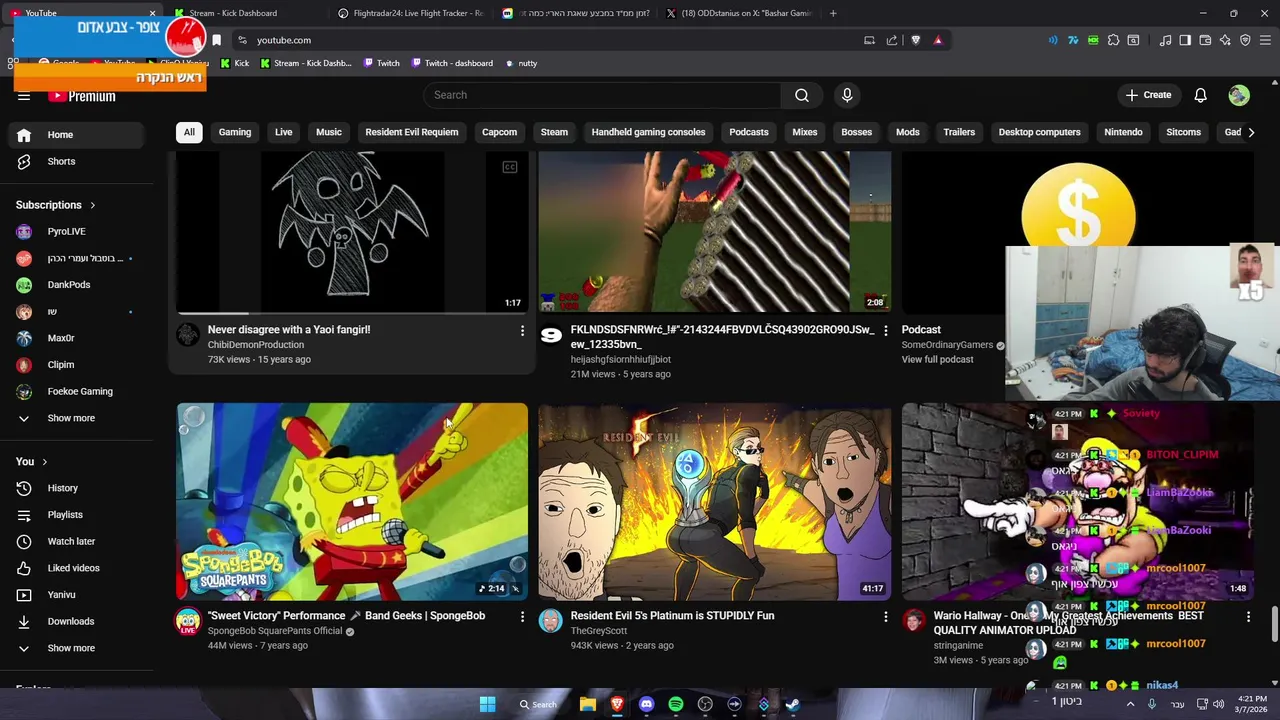The image size is (1280, 720).
Task: Select the Music filter chip
Action: [329, 132]
